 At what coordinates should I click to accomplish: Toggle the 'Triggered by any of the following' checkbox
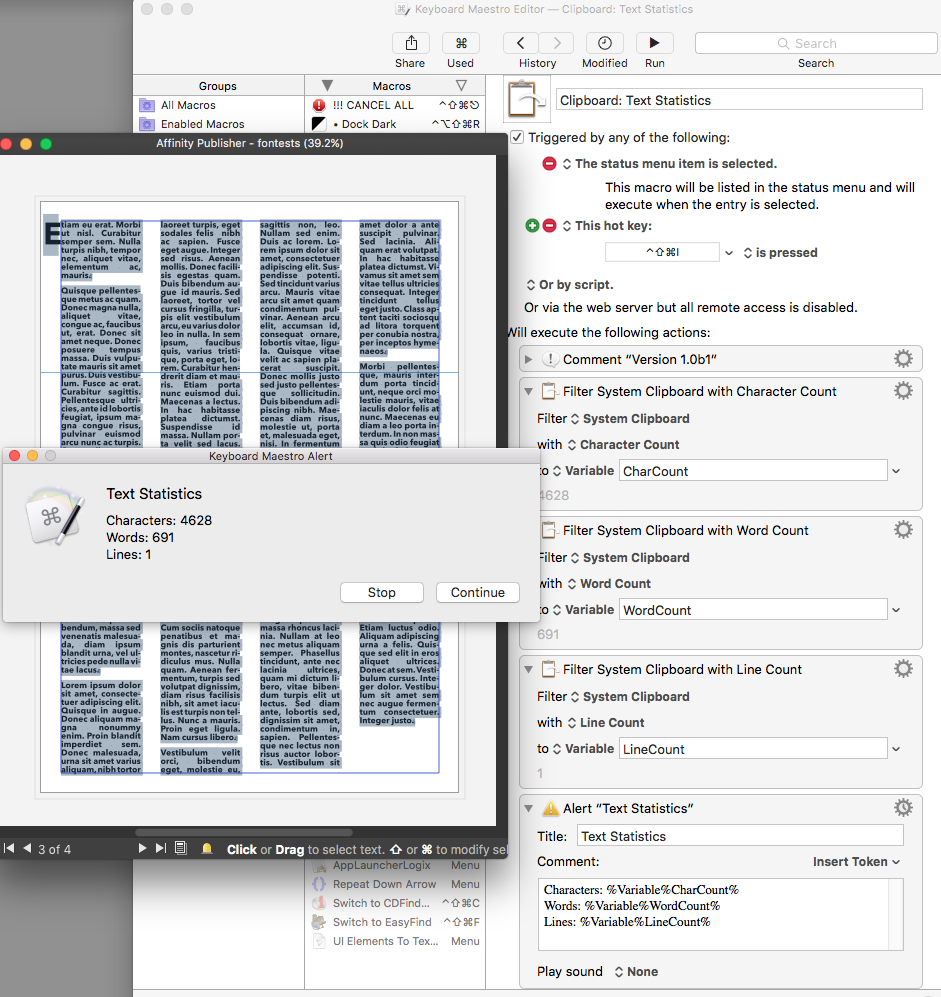518,137
